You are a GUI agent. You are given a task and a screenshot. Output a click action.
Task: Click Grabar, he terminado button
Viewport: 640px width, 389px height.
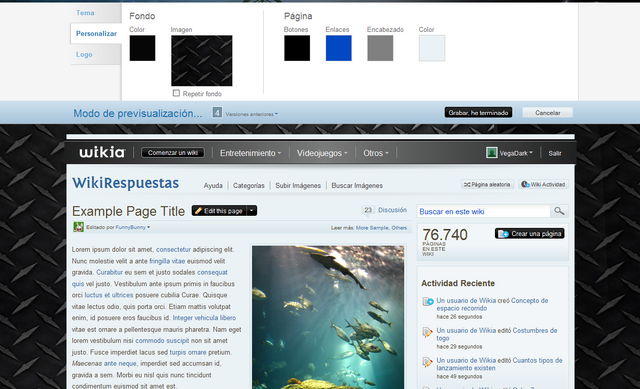point(478,113)
